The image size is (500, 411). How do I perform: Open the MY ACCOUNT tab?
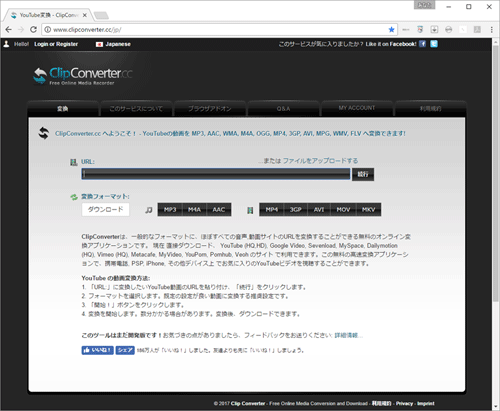(x=357, y=108)
